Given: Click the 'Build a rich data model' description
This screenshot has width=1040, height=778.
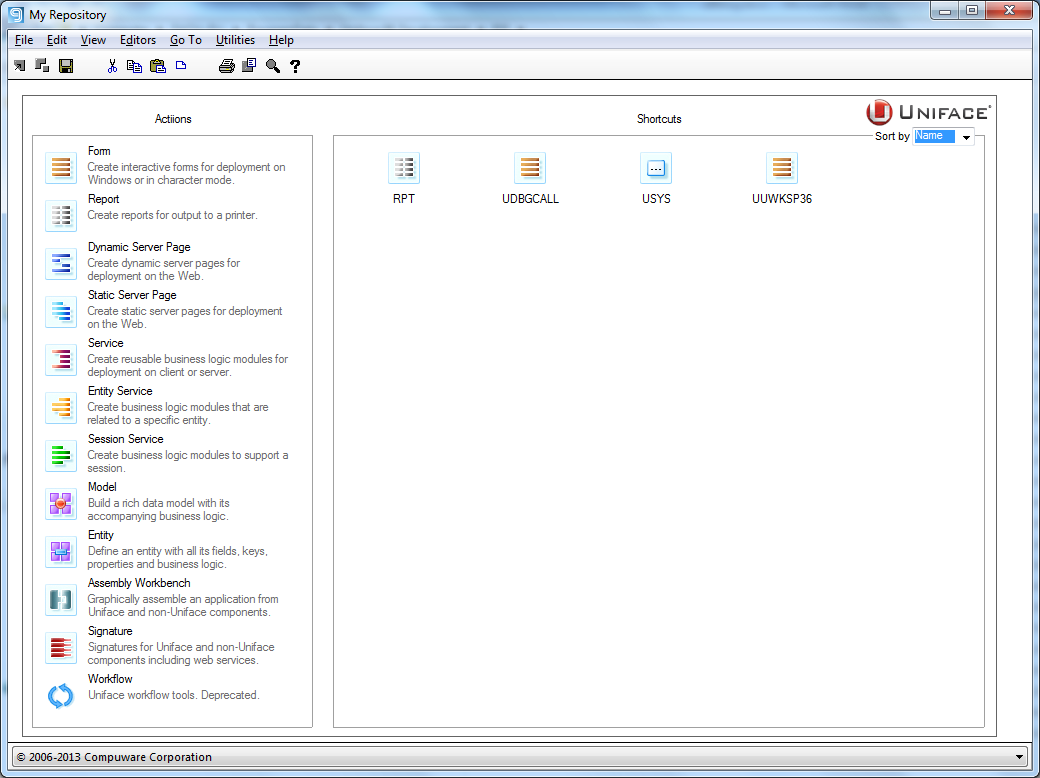Looking at the screenshot, I should coord(159,509).
